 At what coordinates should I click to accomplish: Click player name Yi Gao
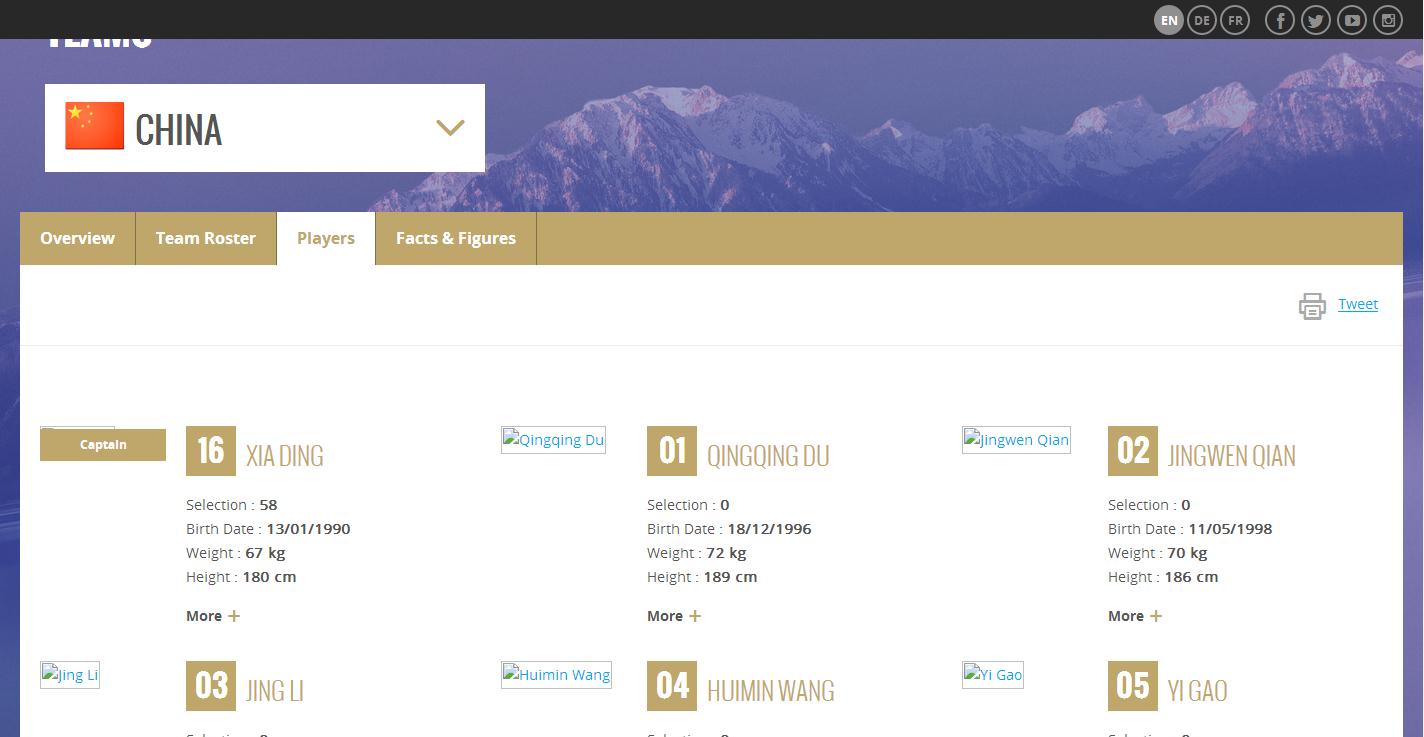pos(1198,691)
